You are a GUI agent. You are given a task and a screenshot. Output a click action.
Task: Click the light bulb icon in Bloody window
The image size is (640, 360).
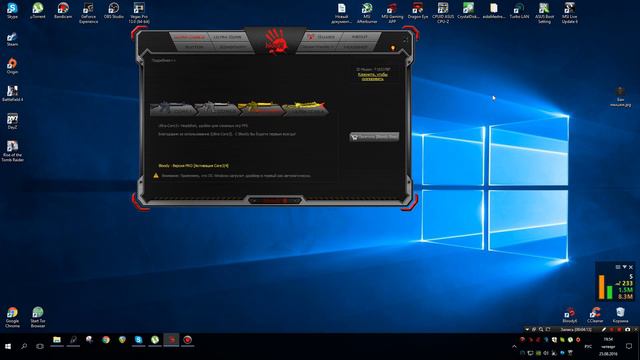(x=393, y=48)
